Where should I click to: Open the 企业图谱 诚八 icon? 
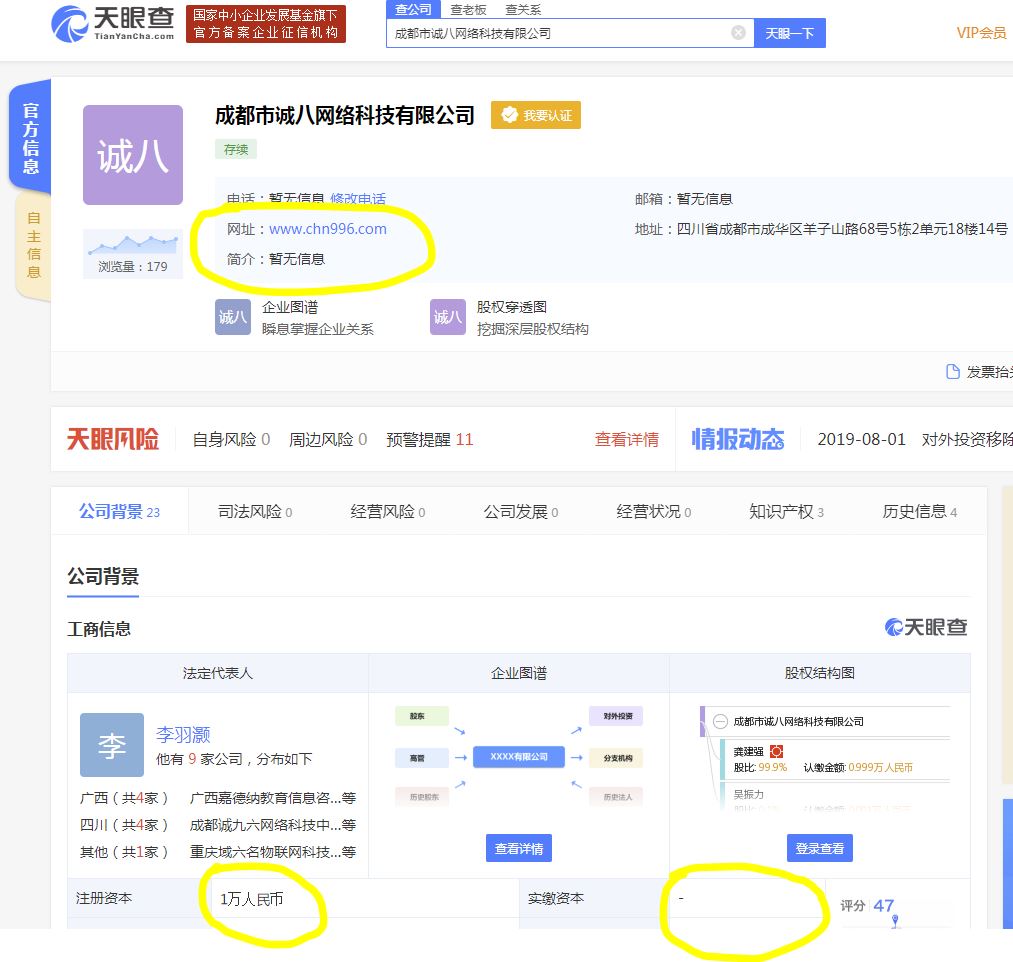[x=233, y=317]
